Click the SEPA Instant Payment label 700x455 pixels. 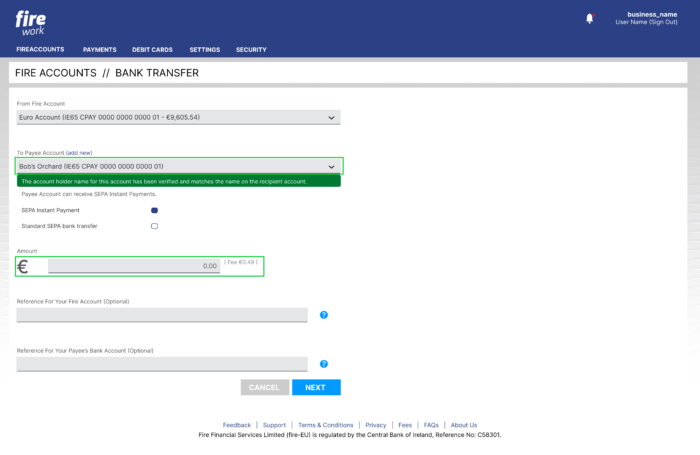coord(50,210)
